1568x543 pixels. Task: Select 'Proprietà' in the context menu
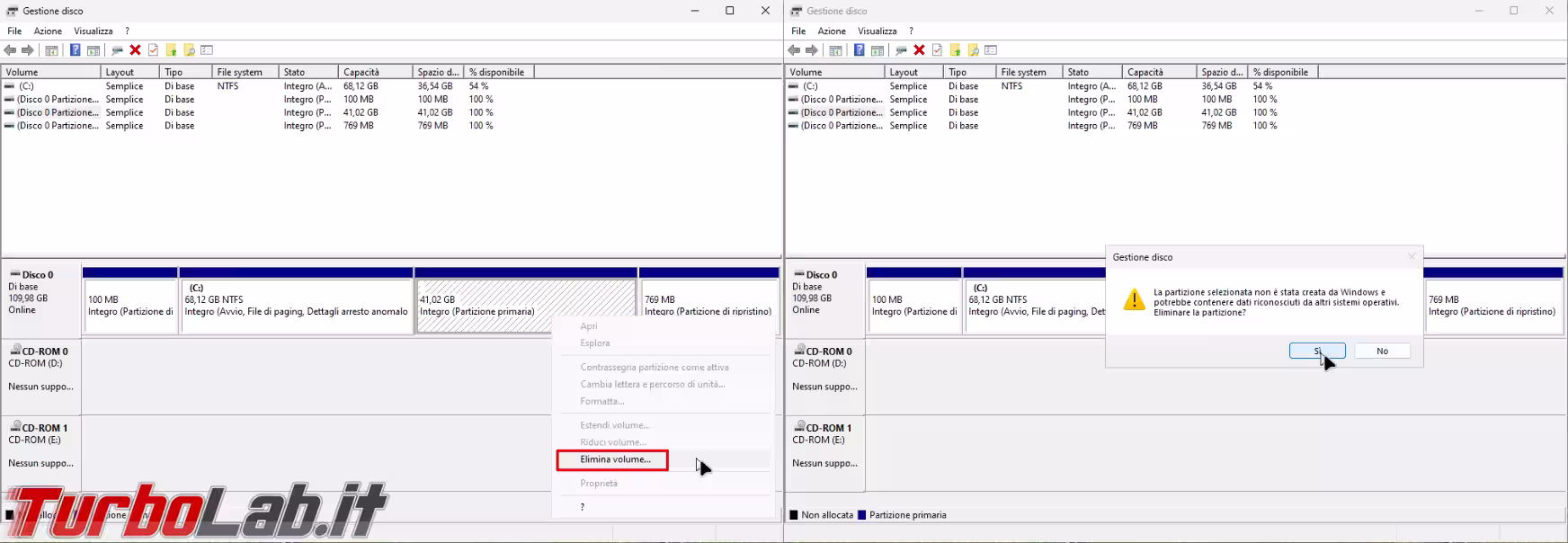[x=599, y=484]
